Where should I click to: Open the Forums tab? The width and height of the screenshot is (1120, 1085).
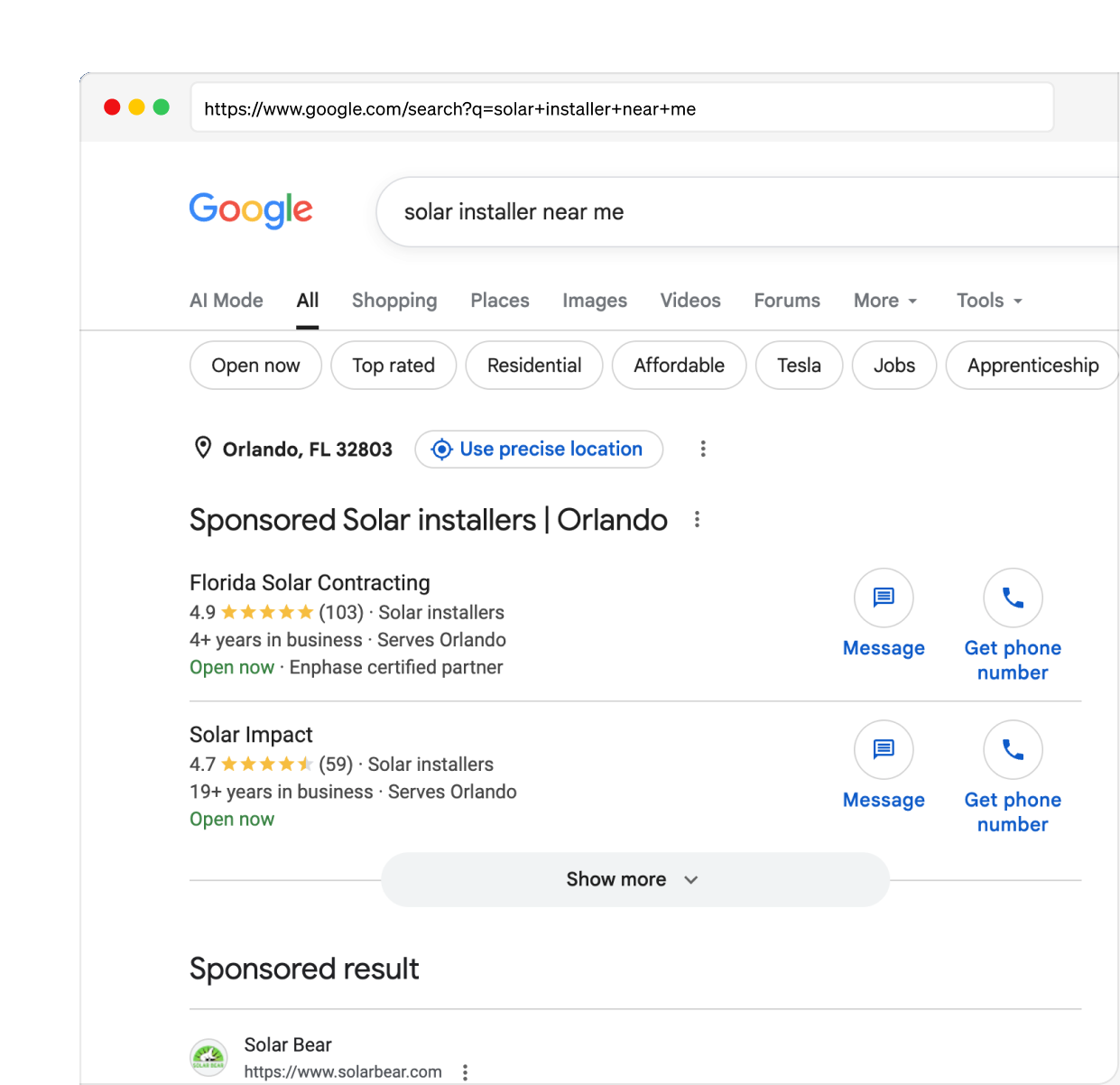click(x=787, y=301)
